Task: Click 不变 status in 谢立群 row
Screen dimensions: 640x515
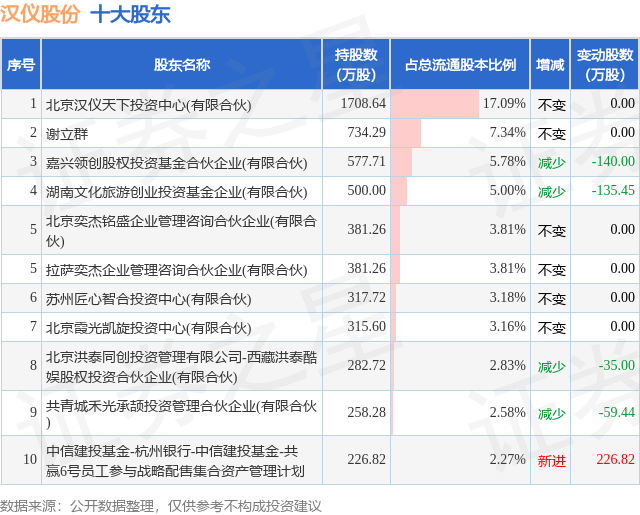Action: 551,133
